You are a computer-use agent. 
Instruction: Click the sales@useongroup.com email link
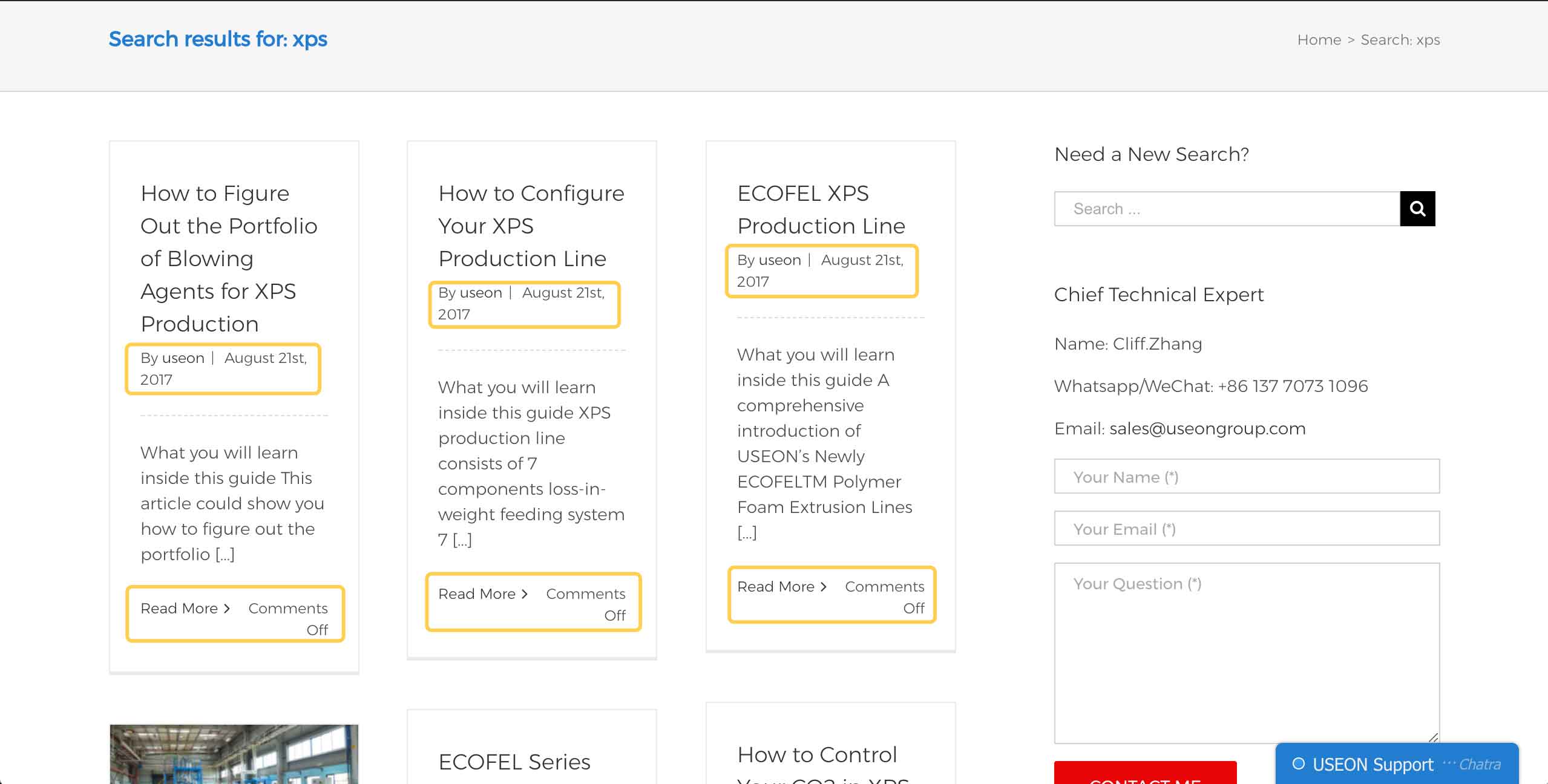click(1207, 428)
